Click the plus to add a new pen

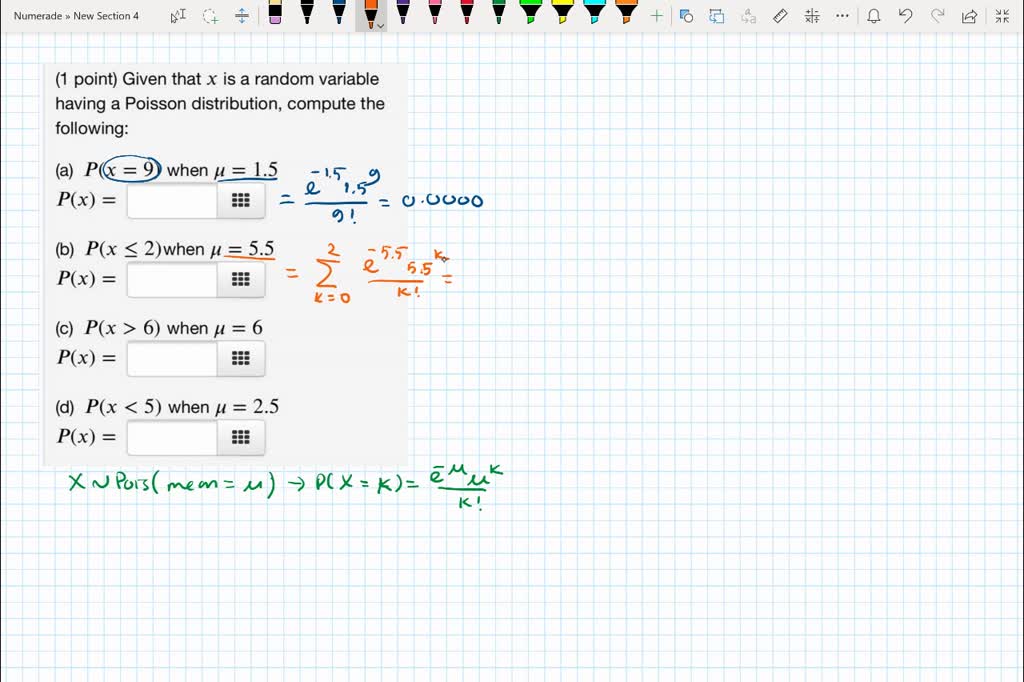pyautogui.click(x=656, y=16)
